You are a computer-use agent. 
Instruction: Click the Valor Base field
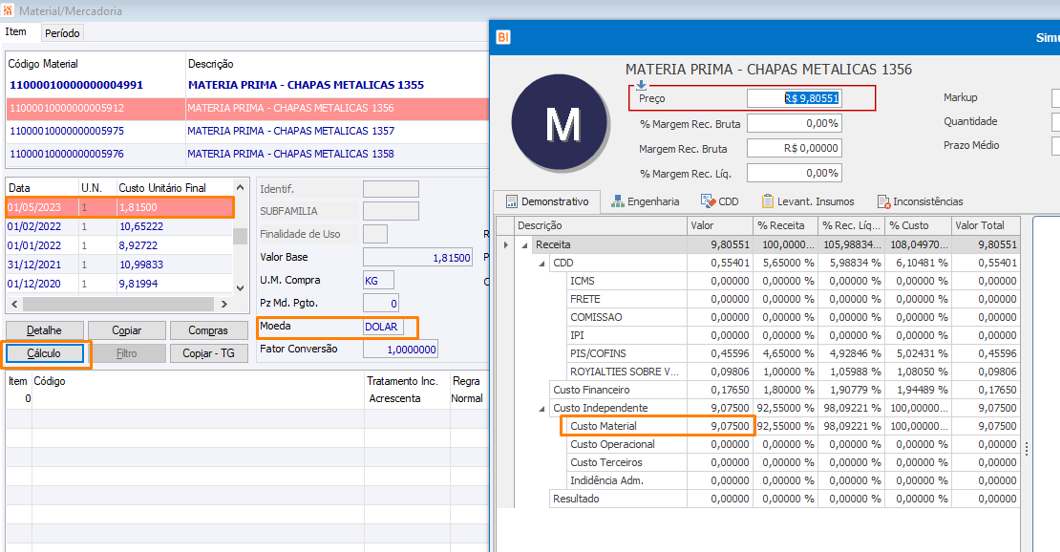coord(418,257)
